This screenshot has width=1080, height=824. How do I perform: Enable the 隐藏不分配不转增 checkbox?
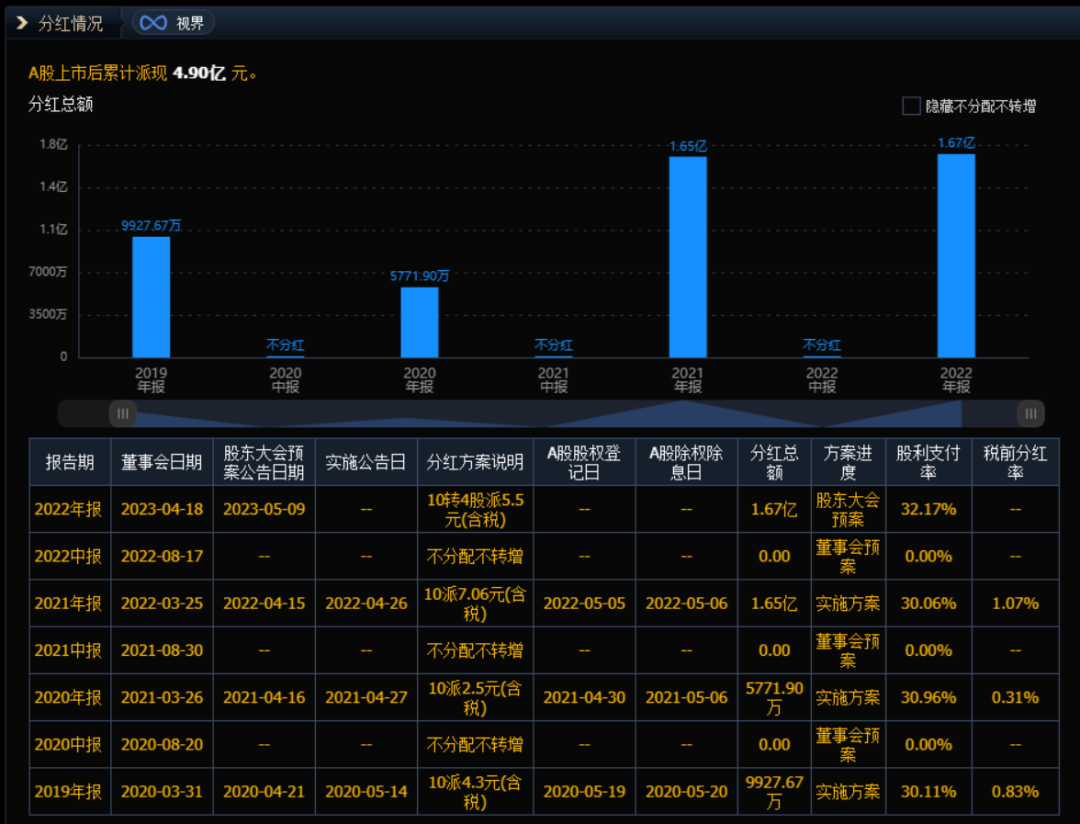tap(911, 106)
